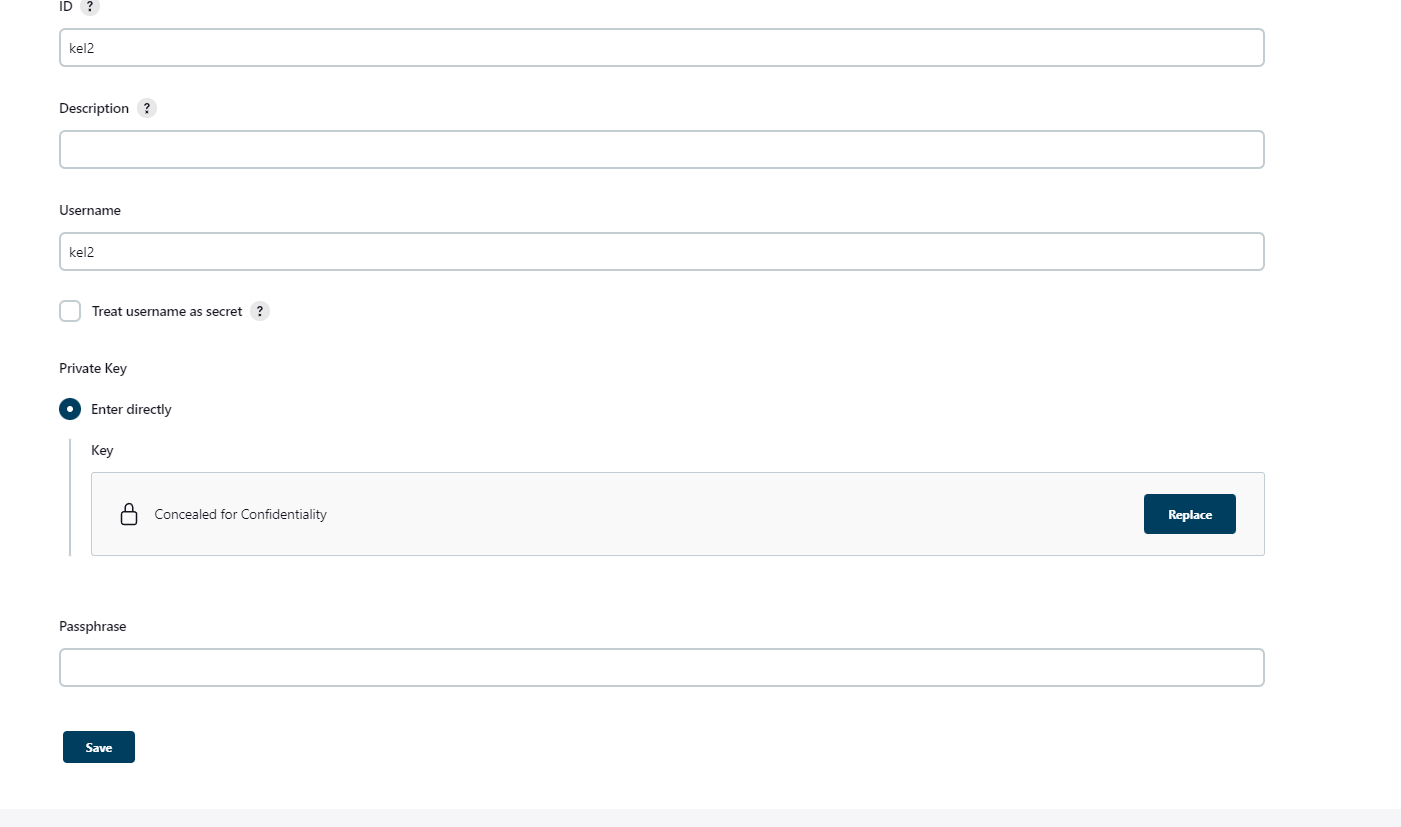The image size is (1401, 827).
Task: Click the Passphrase label
Action: click(x=92, y=626)
